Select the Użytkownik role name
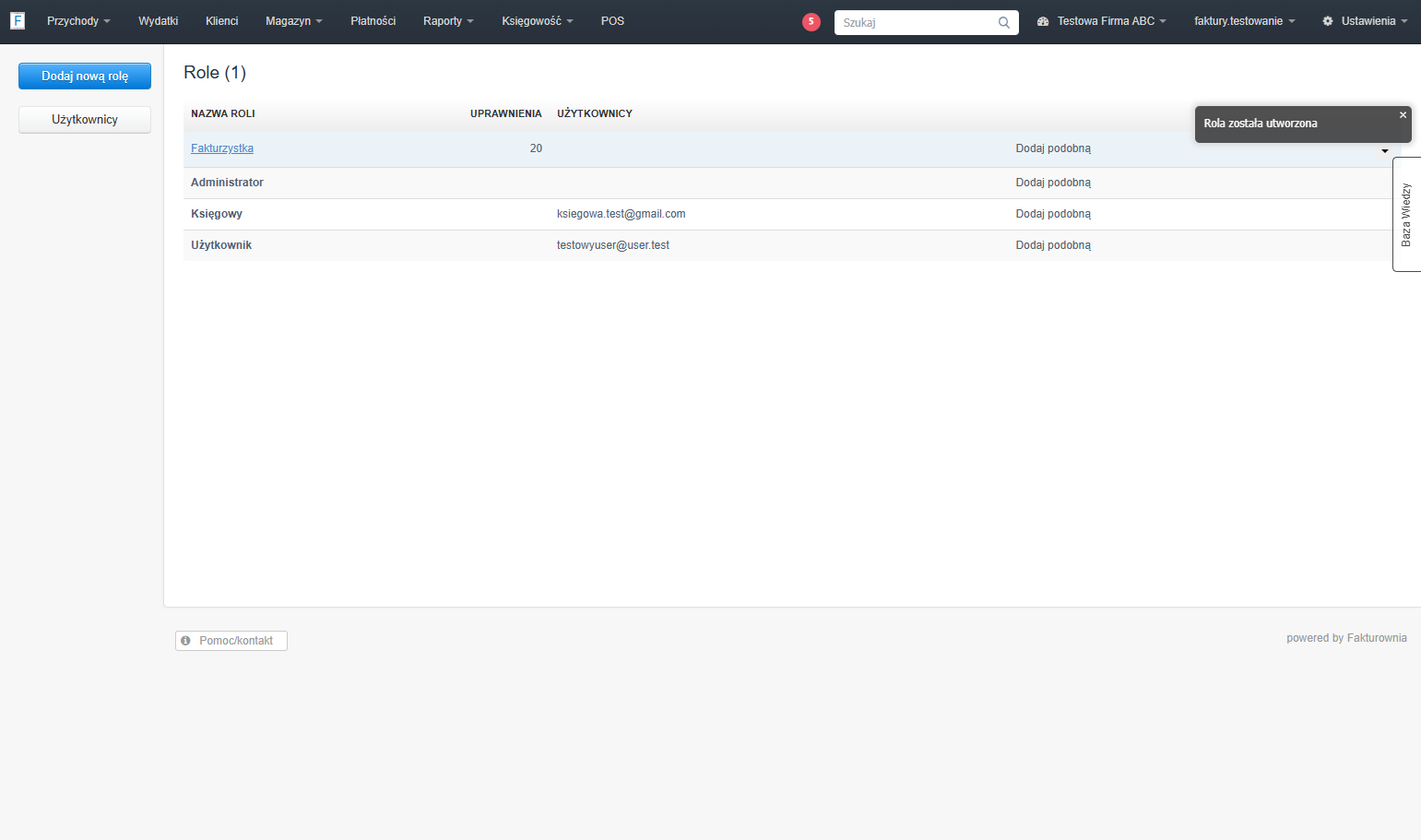Image resolution: width=1421 pixels, height=840 pixels. [x=221, y=245]
